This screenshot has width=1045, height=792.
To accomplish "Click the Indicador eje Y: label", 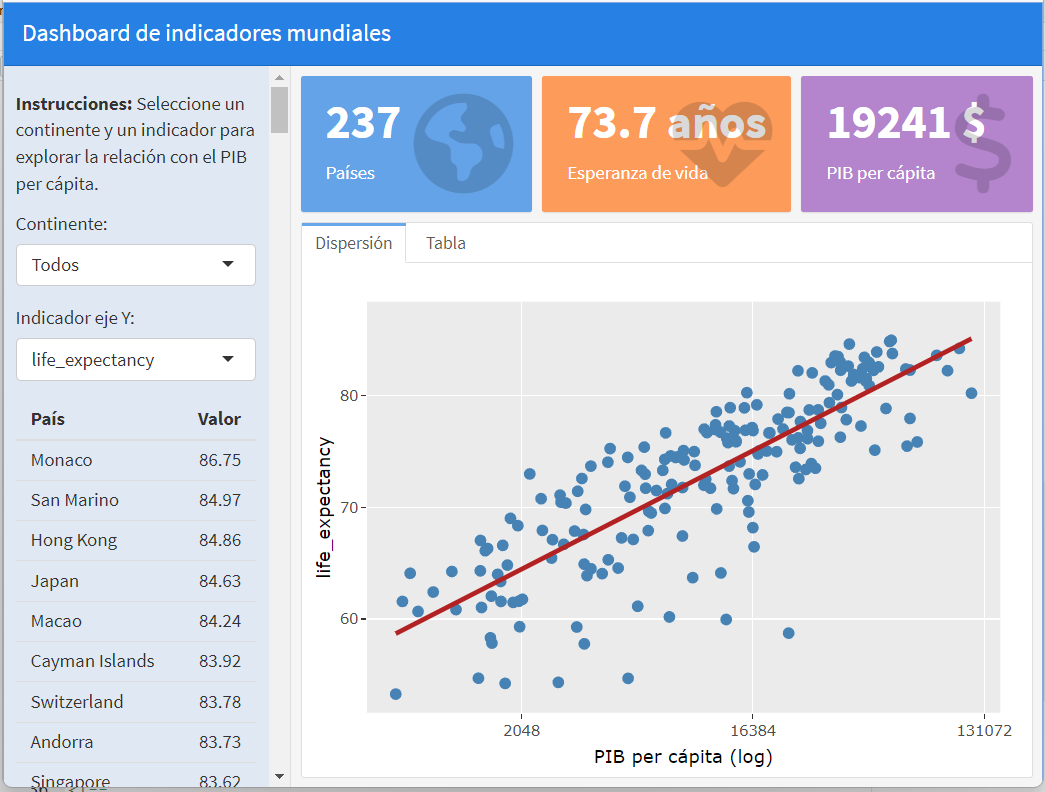I will [x=75, y=318].
